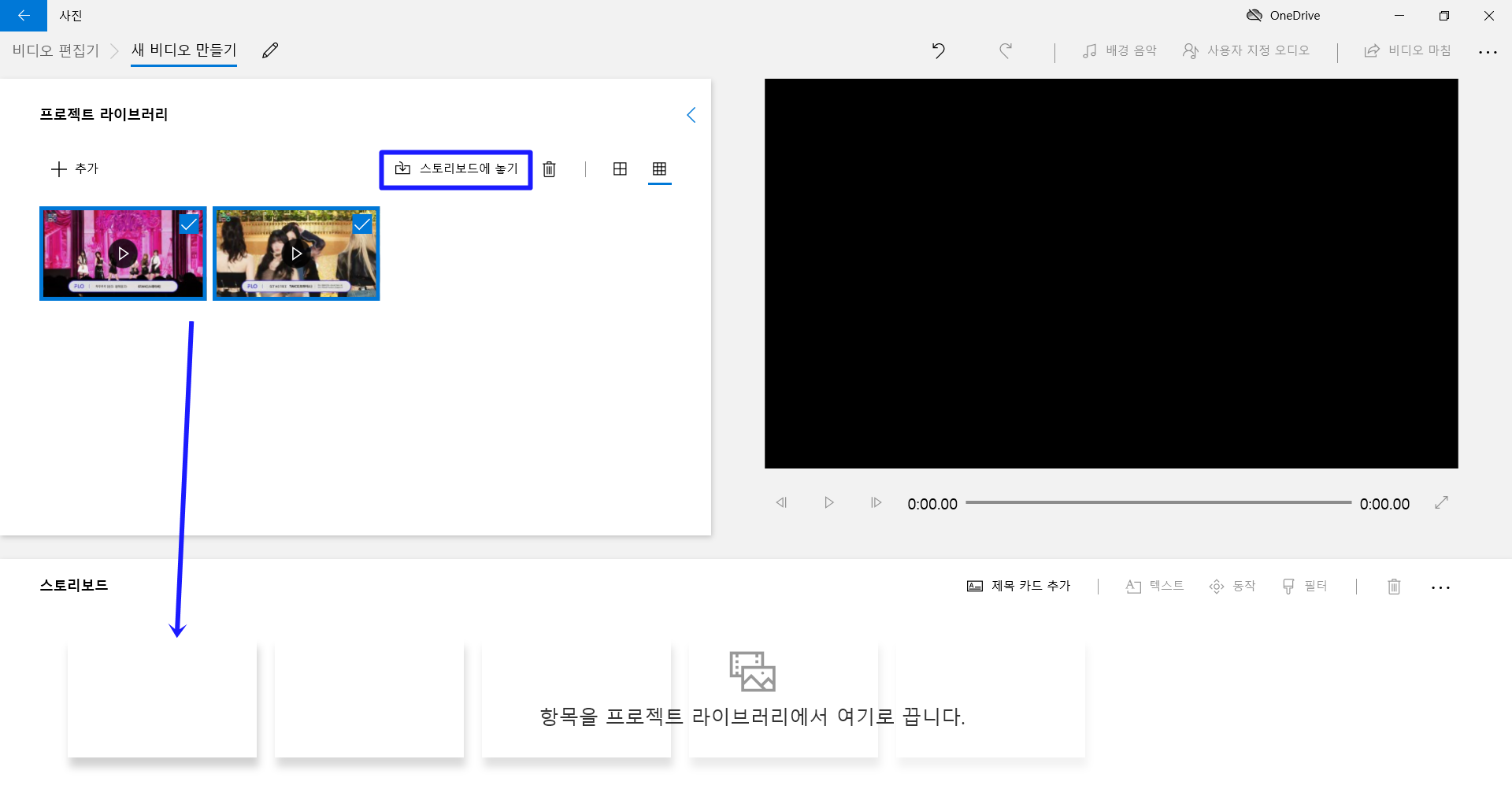The width and height of the screenshot is (1512, 811).
Task: Click 스토리보드에 놓기 button
Action: pyautogui.click(x=456, y=169)
